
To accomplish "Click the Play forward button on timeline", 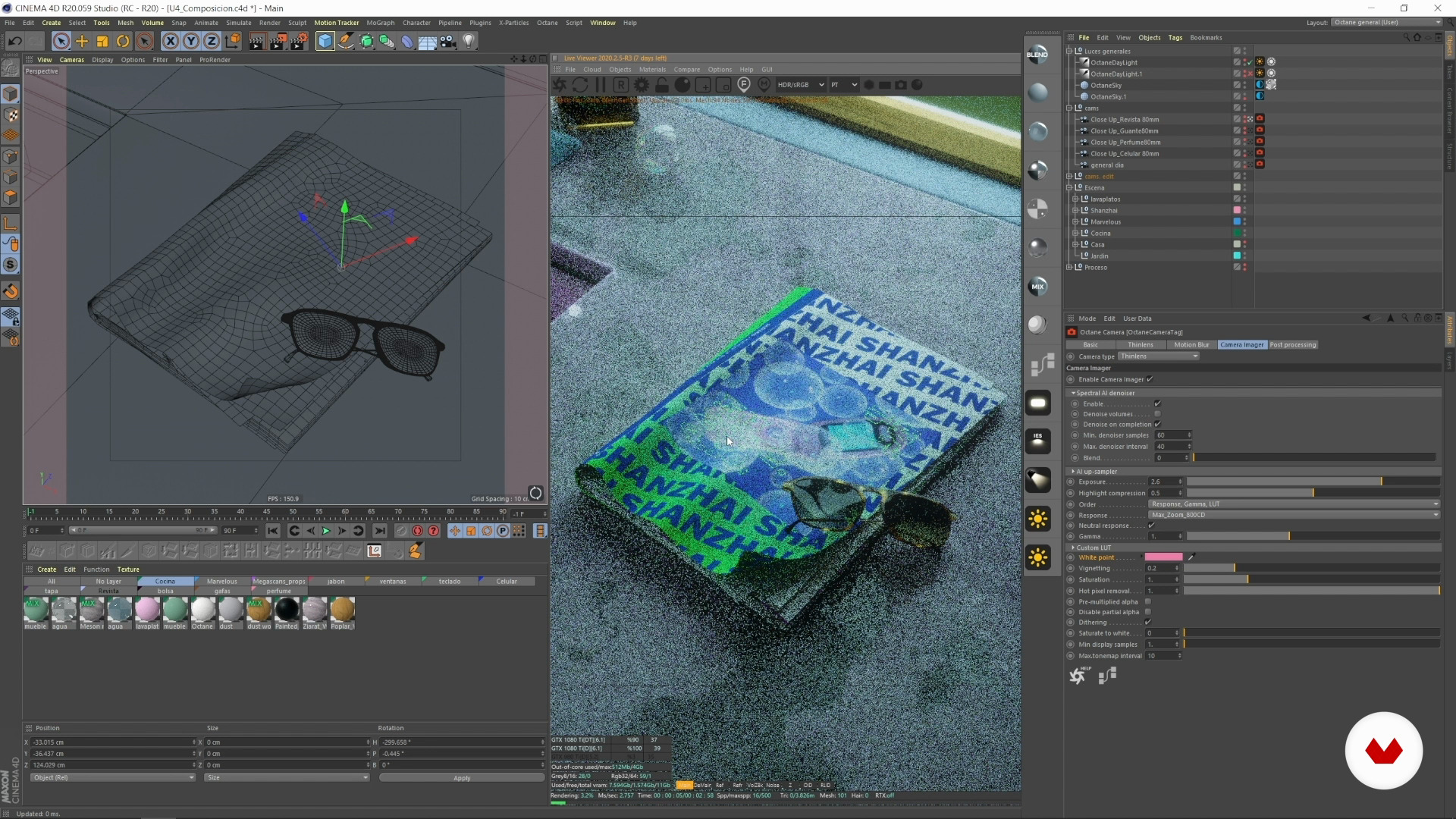I will [326, 531].
